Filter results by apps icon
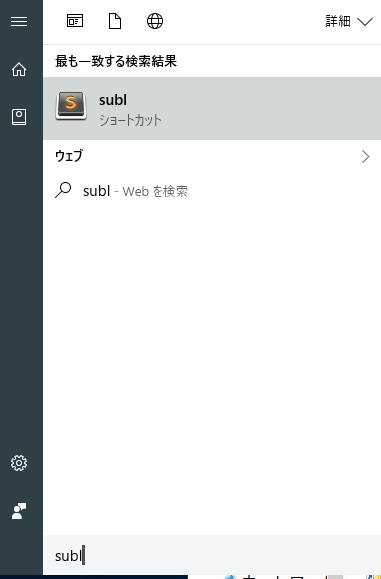Screen dimensions: 381x579 tap(75, 21)
